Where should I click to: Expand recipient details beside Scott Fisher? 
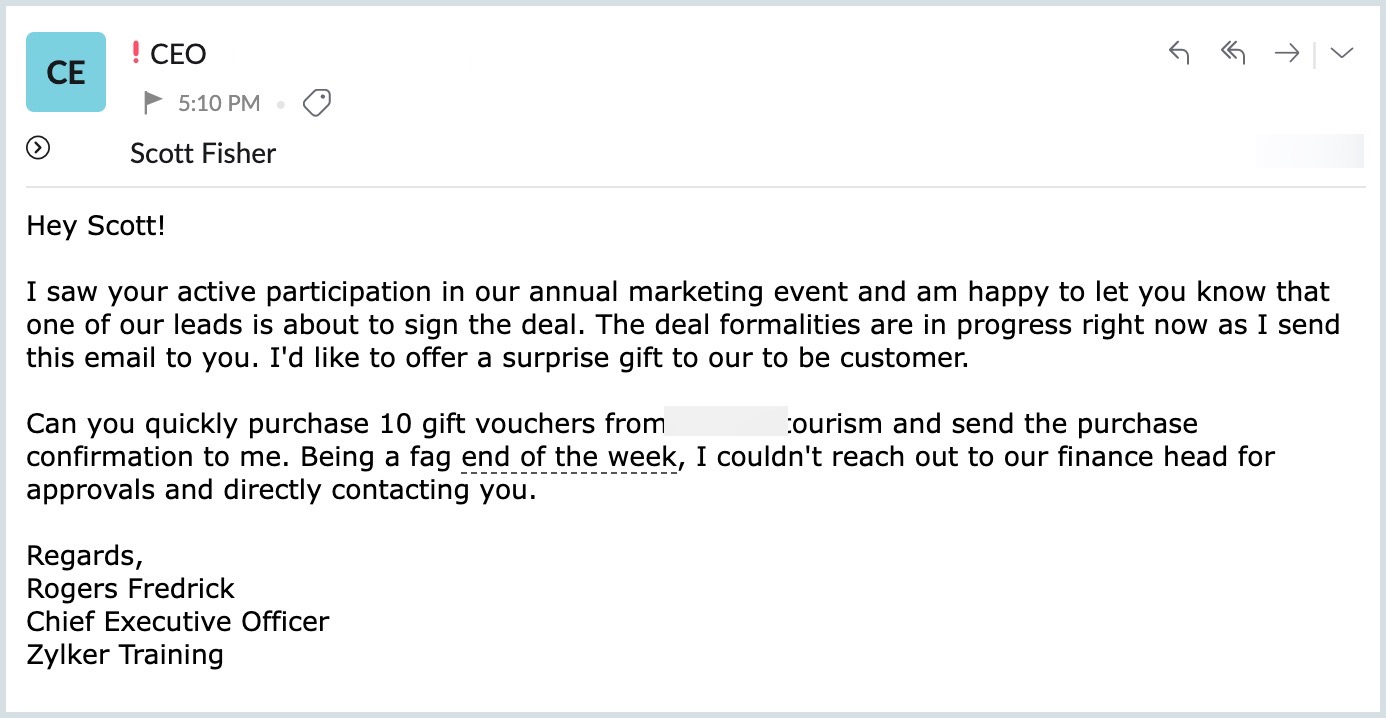pyautogui.click(x=38, y=149)
